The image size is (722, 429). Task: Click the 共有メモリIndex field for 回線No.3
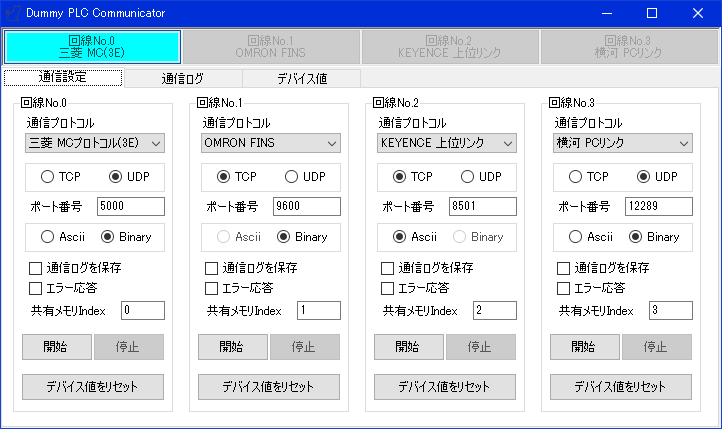[x=670, y=311]
